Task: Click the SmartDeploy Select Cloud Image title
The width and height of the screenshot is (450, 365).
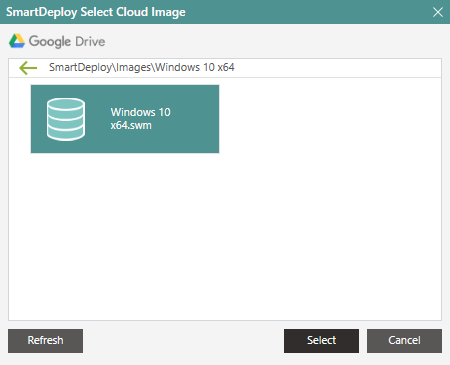Action: 96,12
